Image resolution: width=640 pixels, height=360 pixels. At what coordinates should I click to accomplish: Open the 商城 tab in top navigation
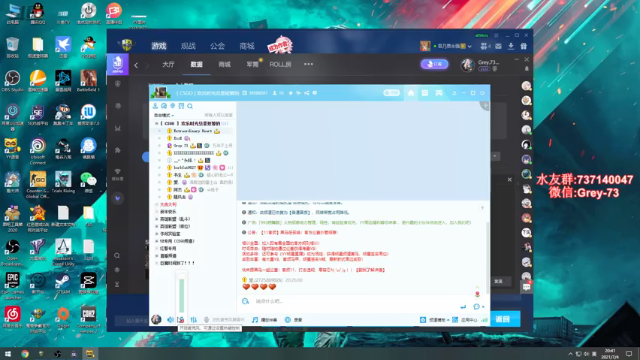[x=247, y=46]
